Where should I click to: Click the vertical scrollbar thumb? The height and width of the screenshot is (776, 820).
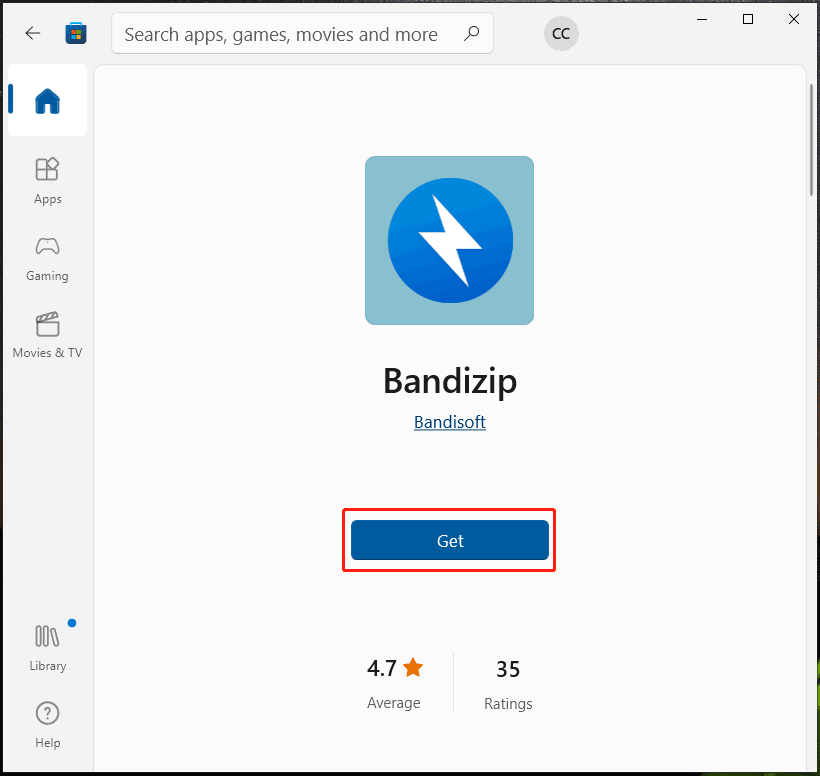[x=812, y=140]
